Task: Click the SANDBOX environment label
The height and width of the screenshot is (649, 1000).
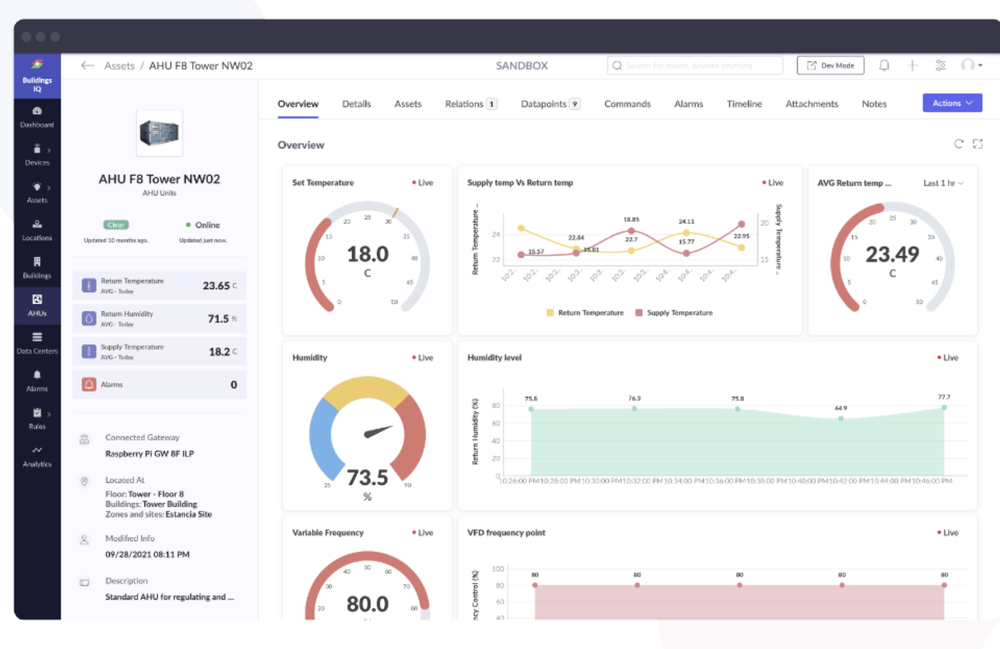Action: [x=522, y=66]
